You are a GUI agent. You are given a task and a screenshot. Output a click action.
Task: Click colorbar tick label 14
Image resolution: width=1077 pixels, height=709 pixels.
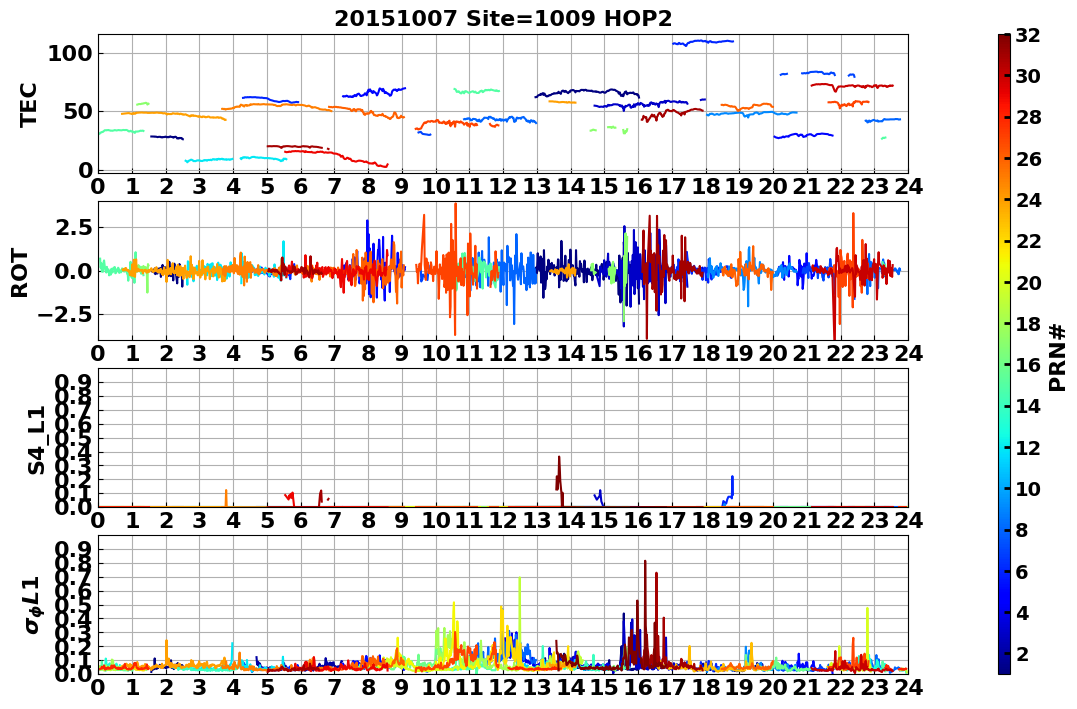[1028, 406]
